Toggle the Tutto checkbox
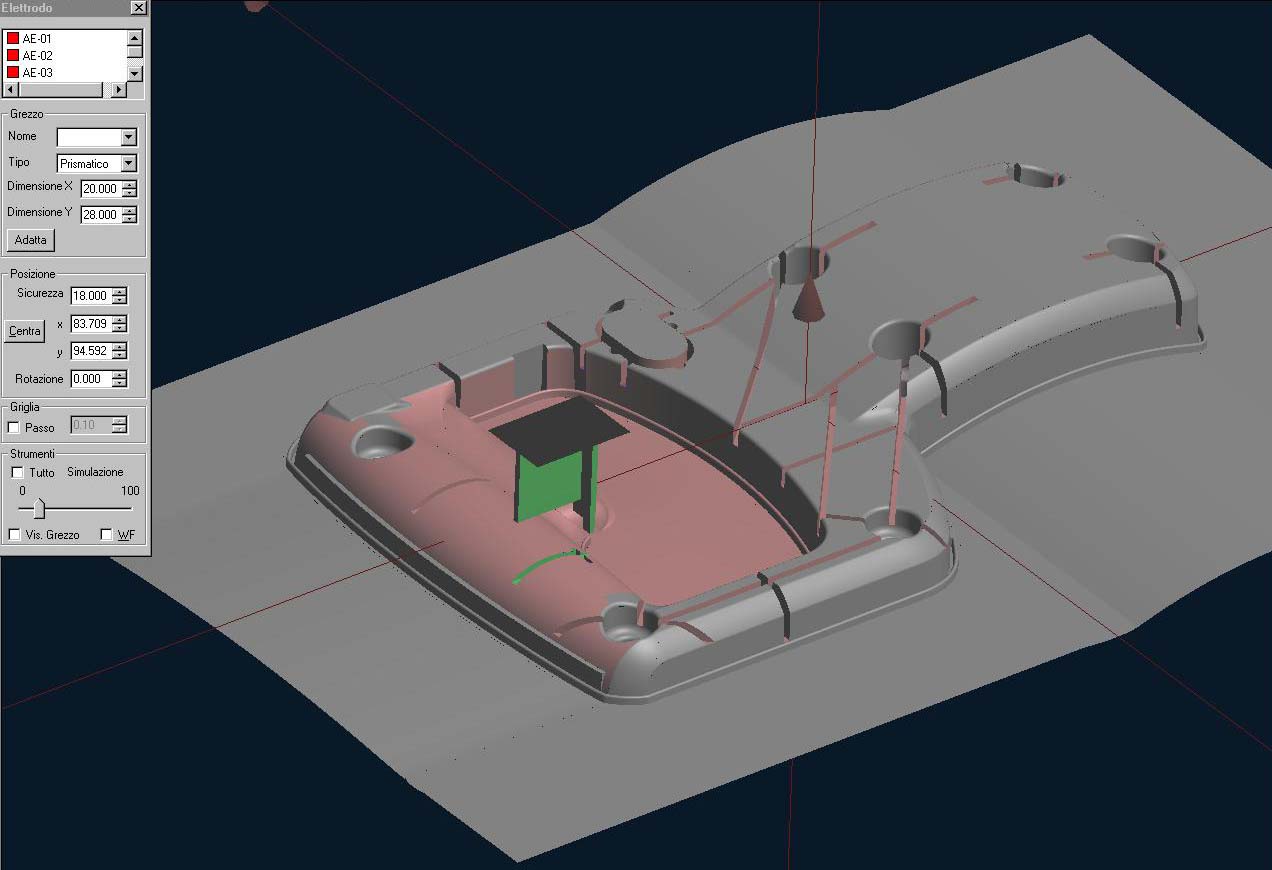 coord(17,472)
